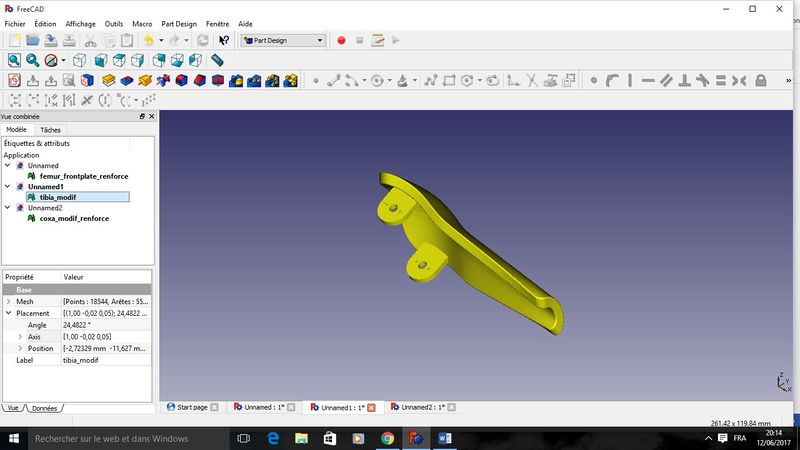800x450 pixels.
Task: Select the measure distance ruler icon
Action: [217, 60]
